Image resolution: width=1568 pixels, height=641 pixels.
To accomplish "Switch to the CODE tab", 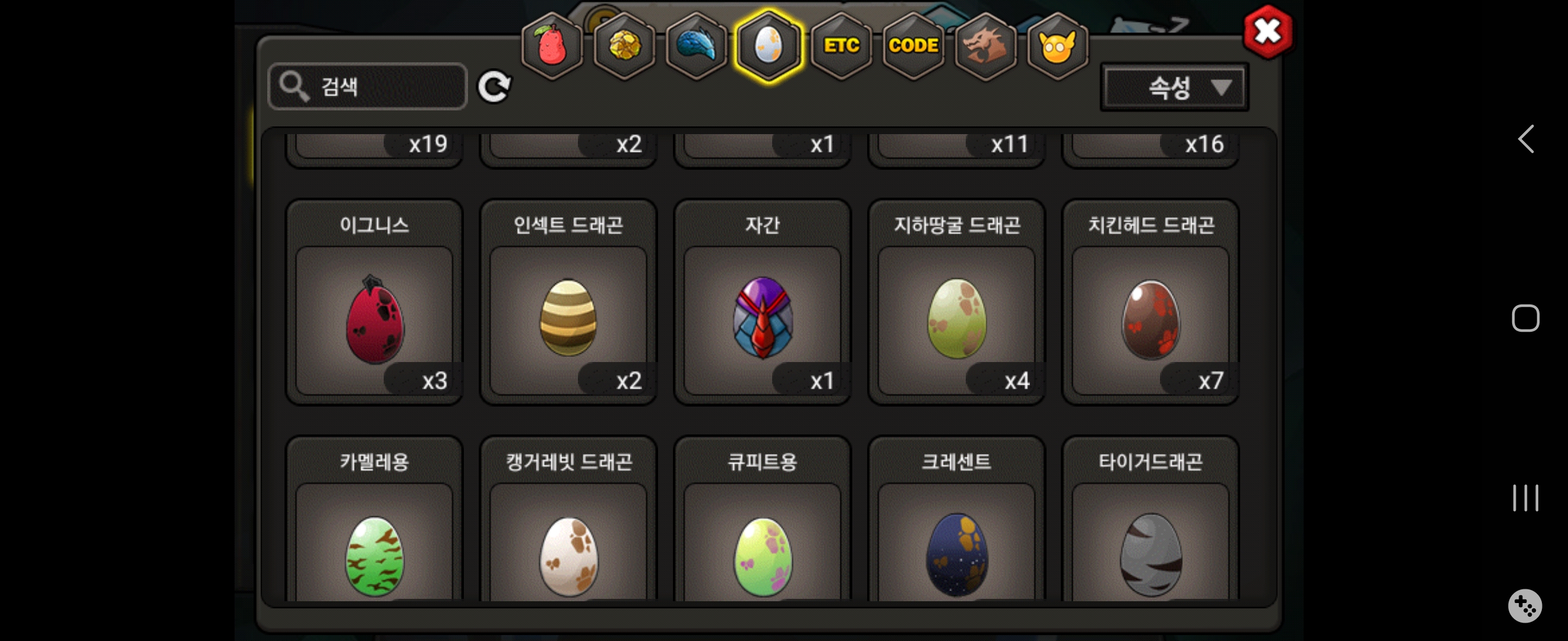I will click(913, 45).
